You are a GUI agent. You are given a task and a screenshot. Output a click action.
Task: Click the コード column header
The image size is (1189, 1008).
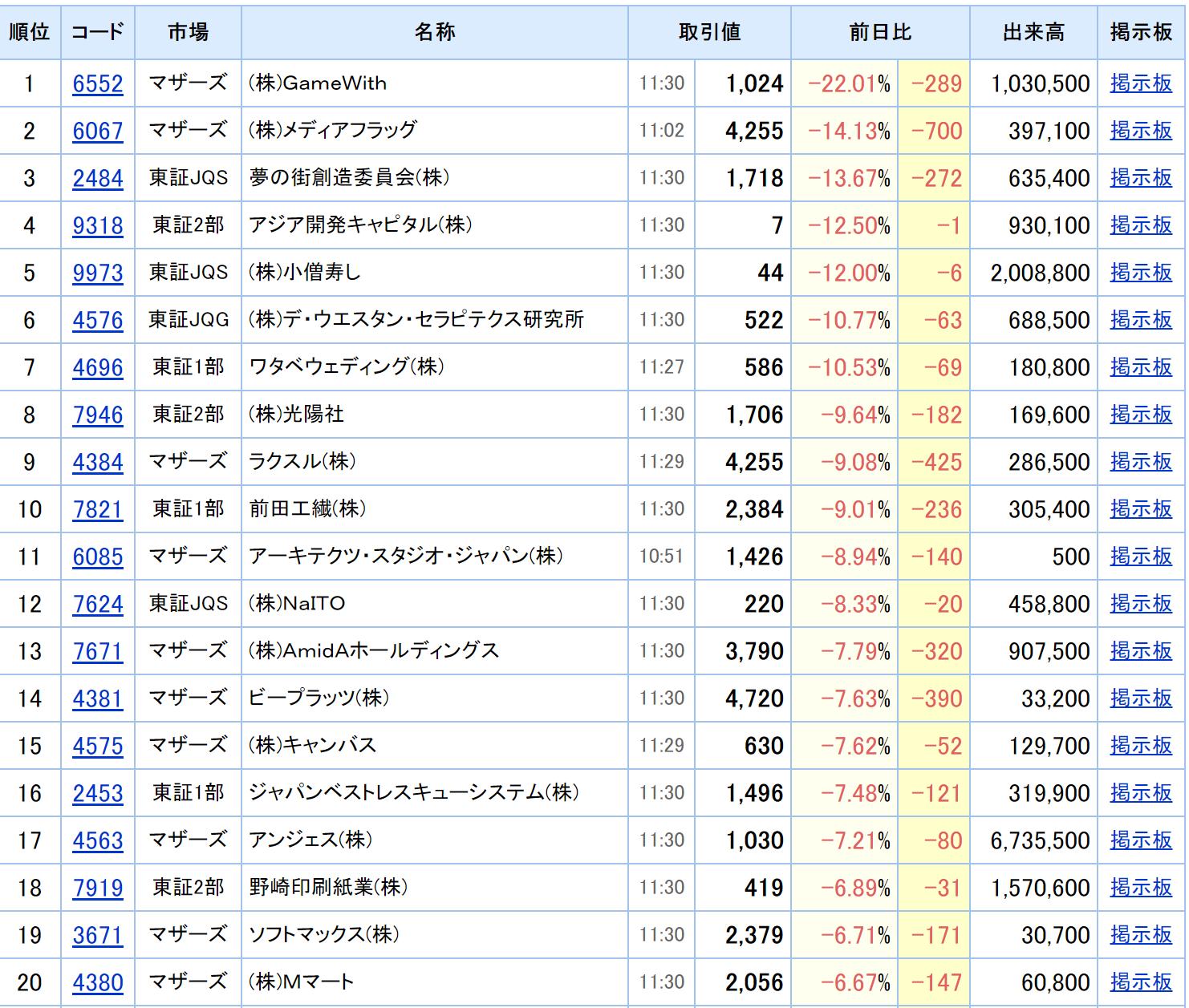98,32
